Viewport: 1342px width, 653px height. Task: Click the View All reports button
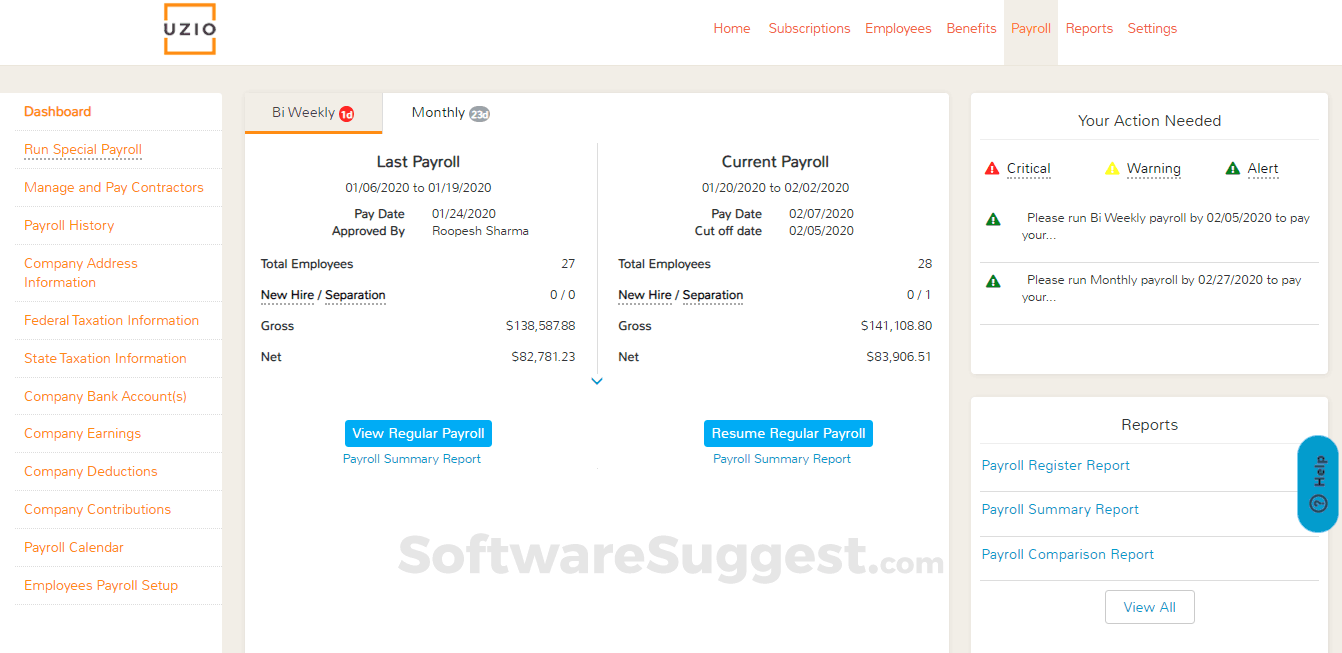coord(1149,607)
